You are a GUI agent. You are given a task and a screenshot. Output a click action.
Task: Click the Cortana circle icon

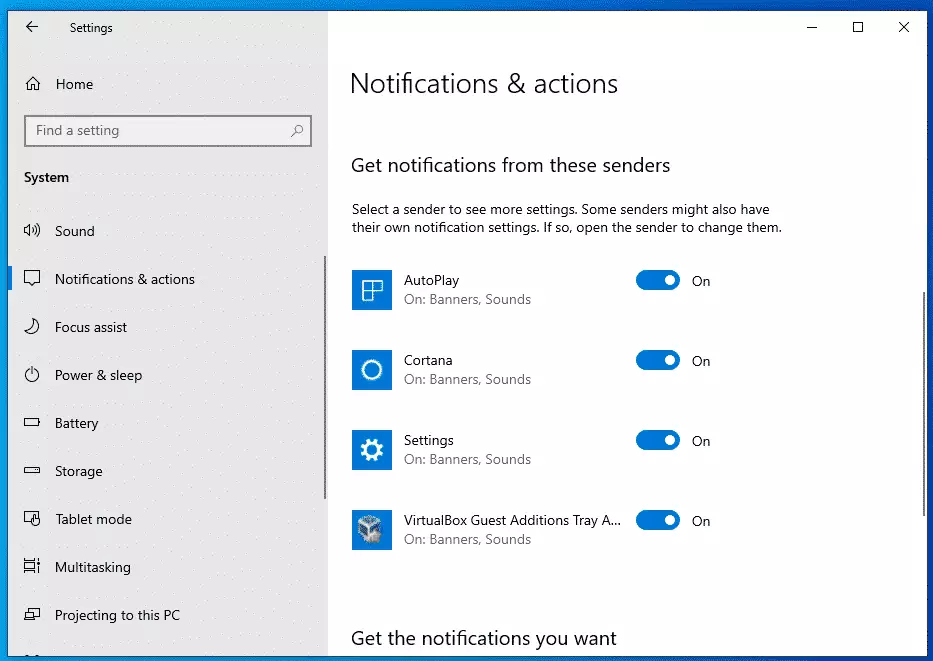tap(372, 370)
